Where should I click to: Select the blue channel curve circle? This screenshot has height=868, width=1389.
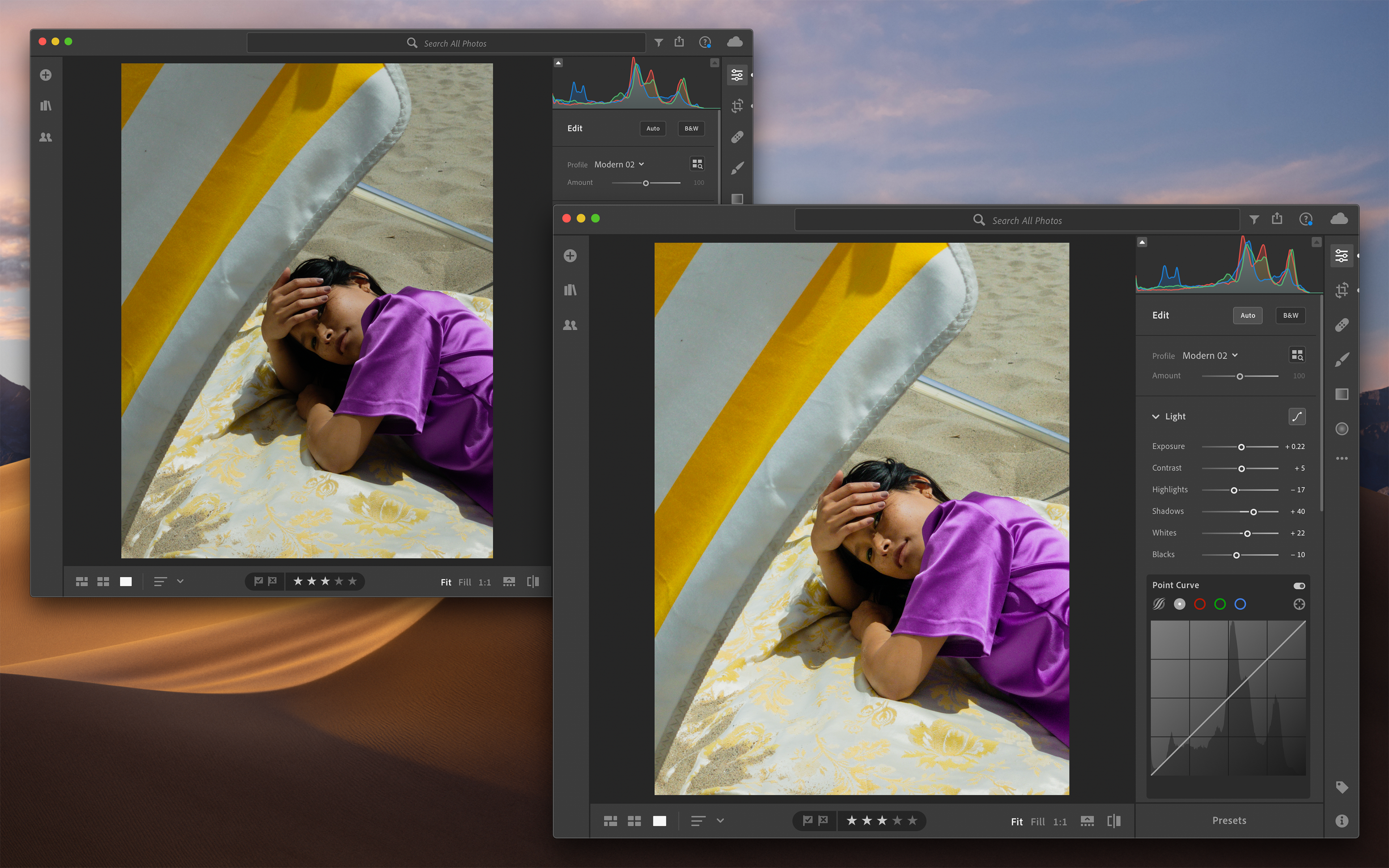(x=1240, y=604)
